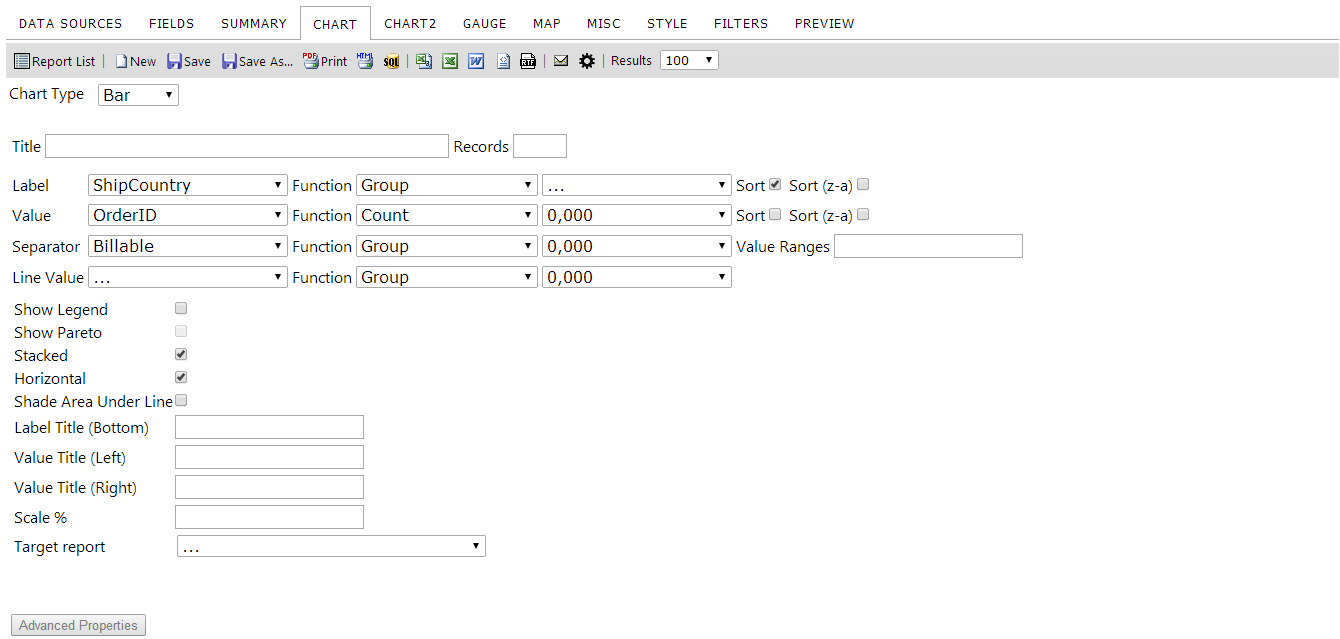Image resolution: width=1340 pixels, height=639 pixels.
Task: Click the second green Excel icon
Action: coord(450,61)
